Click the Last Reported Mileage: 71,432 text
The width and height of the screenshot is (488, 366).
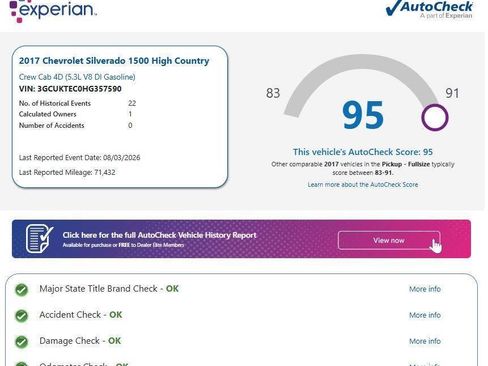pyautogui.click(x=67, y=172)
